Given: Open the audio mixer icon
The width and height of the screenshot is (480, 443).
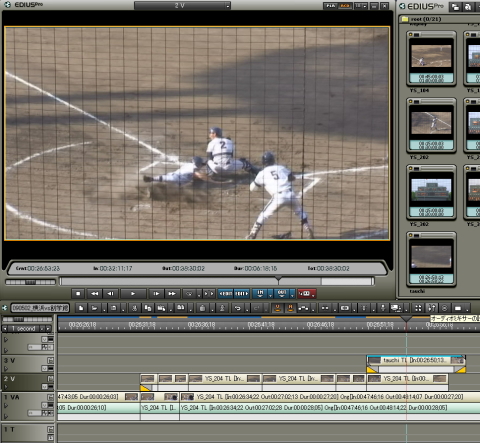Looking at the screenshot, I should point(432,308).
